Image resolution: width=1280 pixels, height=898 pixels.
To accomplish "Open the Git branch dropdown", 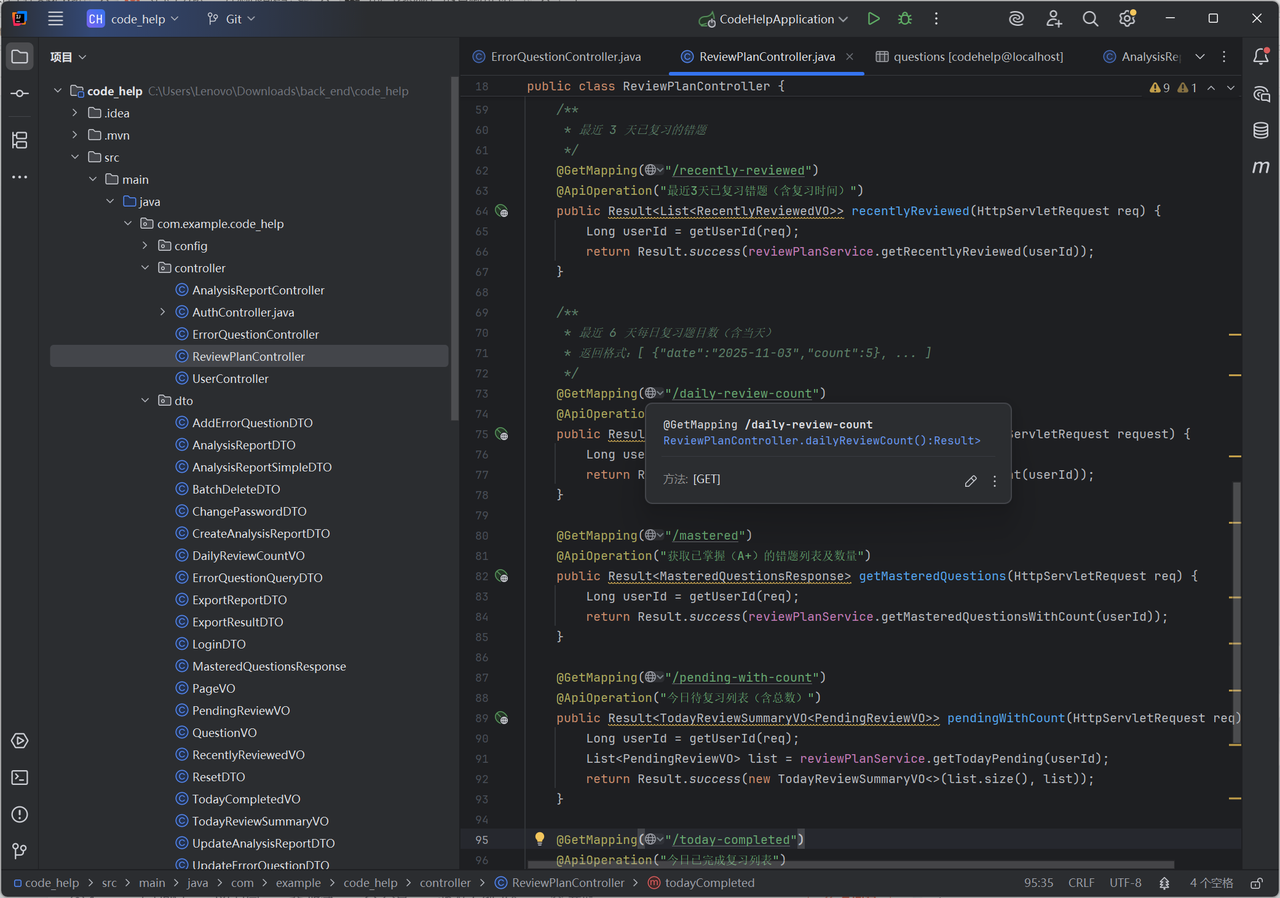I will coord(231,19).
